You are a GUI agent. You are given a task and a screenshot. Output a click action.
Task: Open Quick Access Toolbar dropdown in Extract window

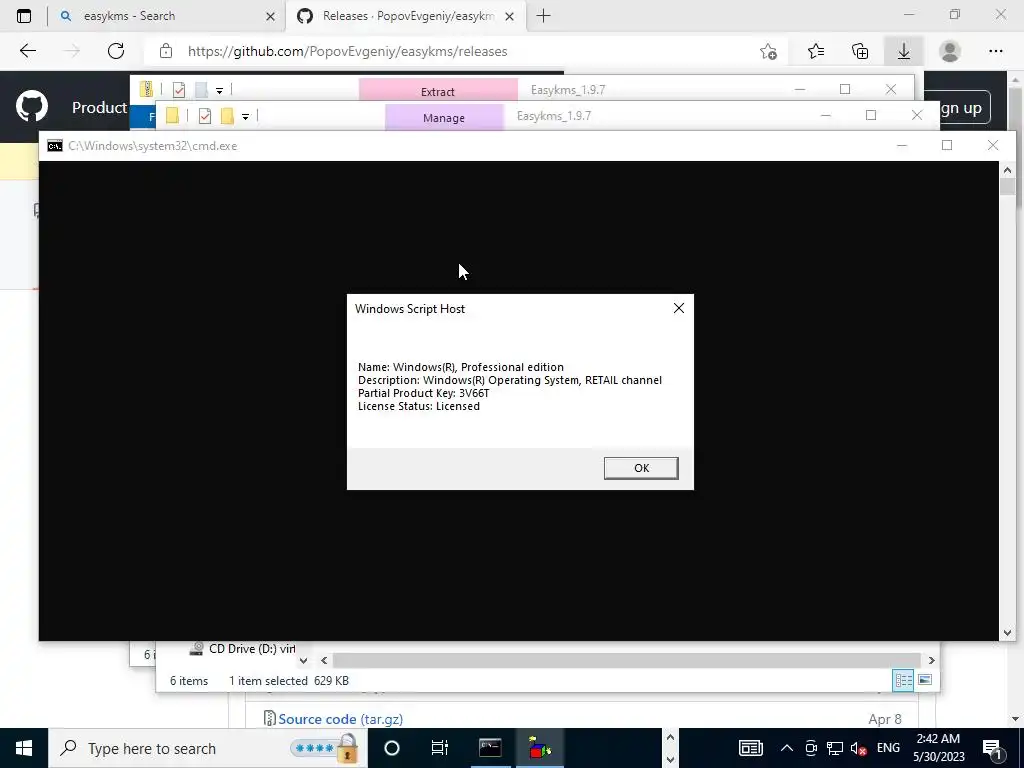click(x=219, y=90)
